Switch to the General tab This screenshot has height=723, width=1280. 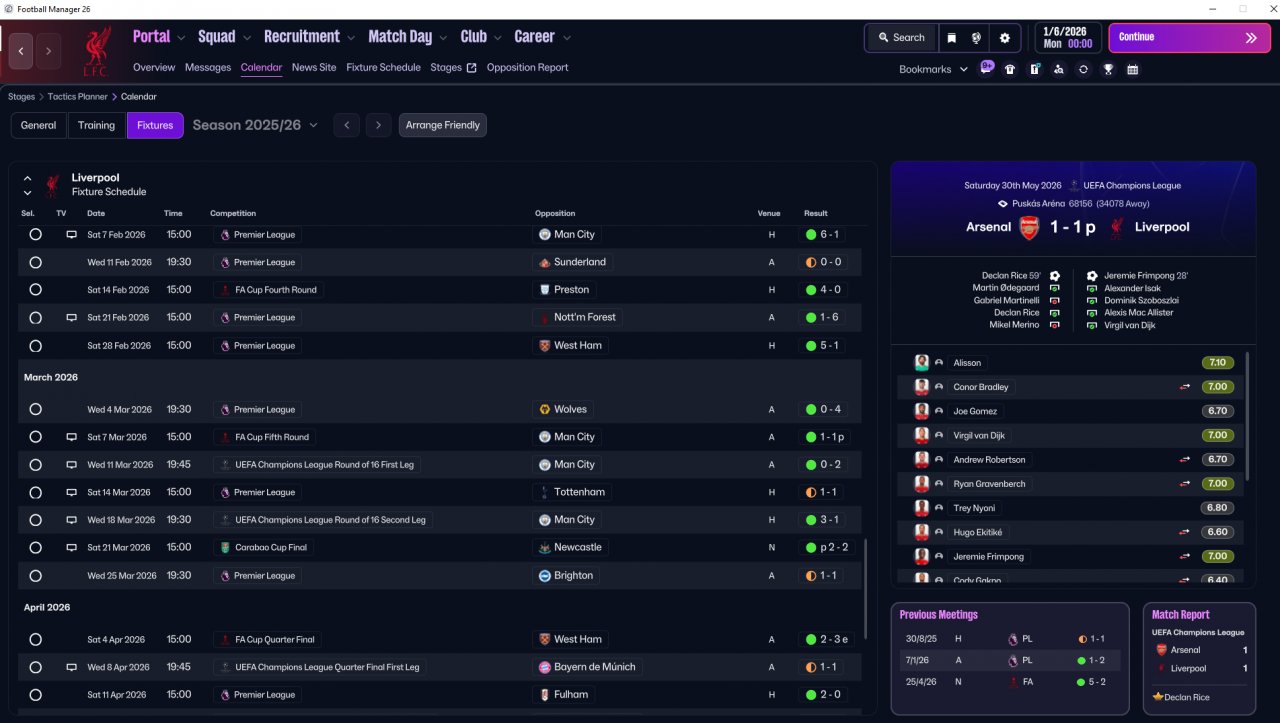click(39, 125)
